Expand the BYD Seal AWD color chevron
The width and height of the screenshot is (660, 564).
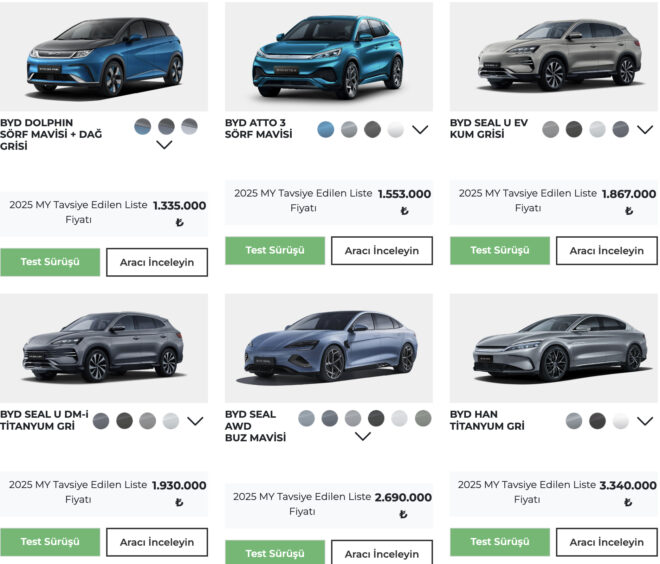coord(363,436)
